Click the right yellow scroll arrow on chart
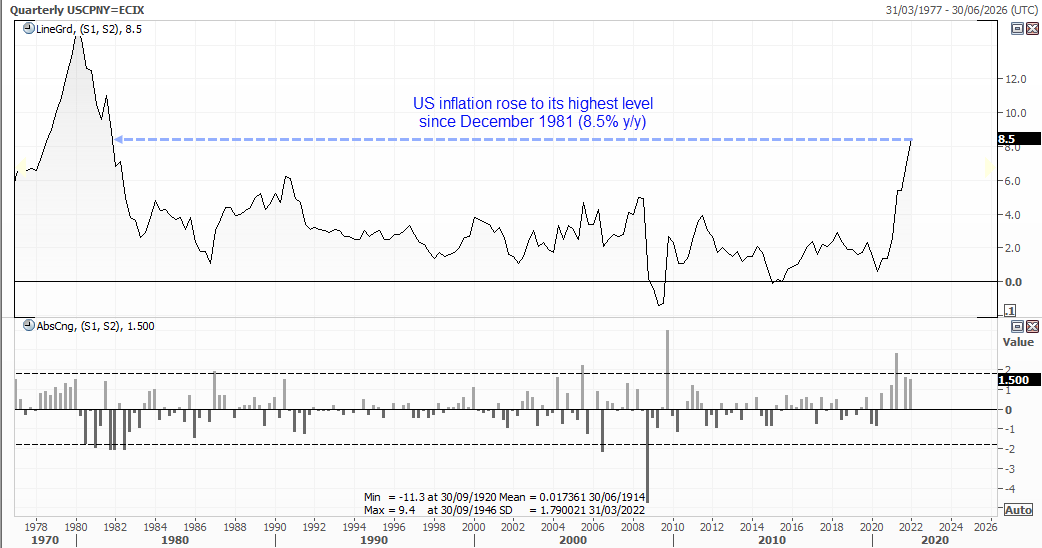1042x548 pixels. pos(989,167)
